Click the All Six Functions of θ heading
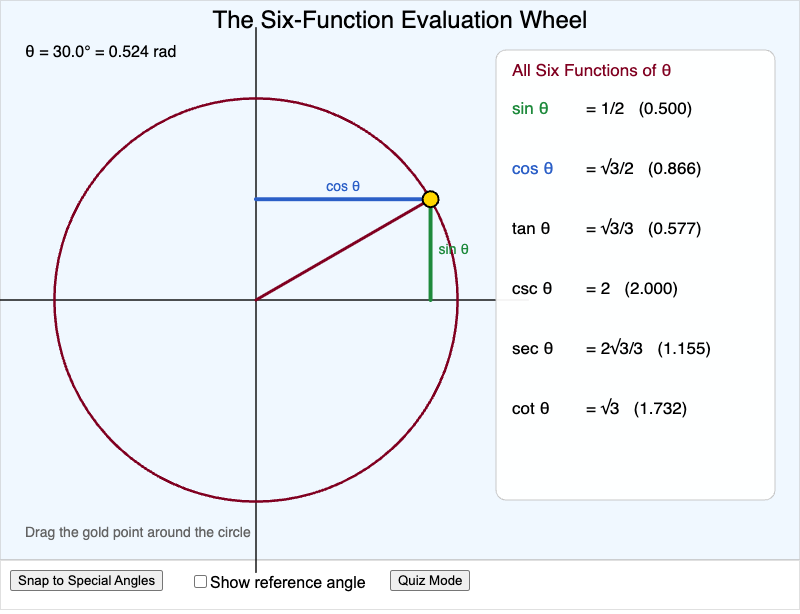800x614 pixels. (591, 70)
